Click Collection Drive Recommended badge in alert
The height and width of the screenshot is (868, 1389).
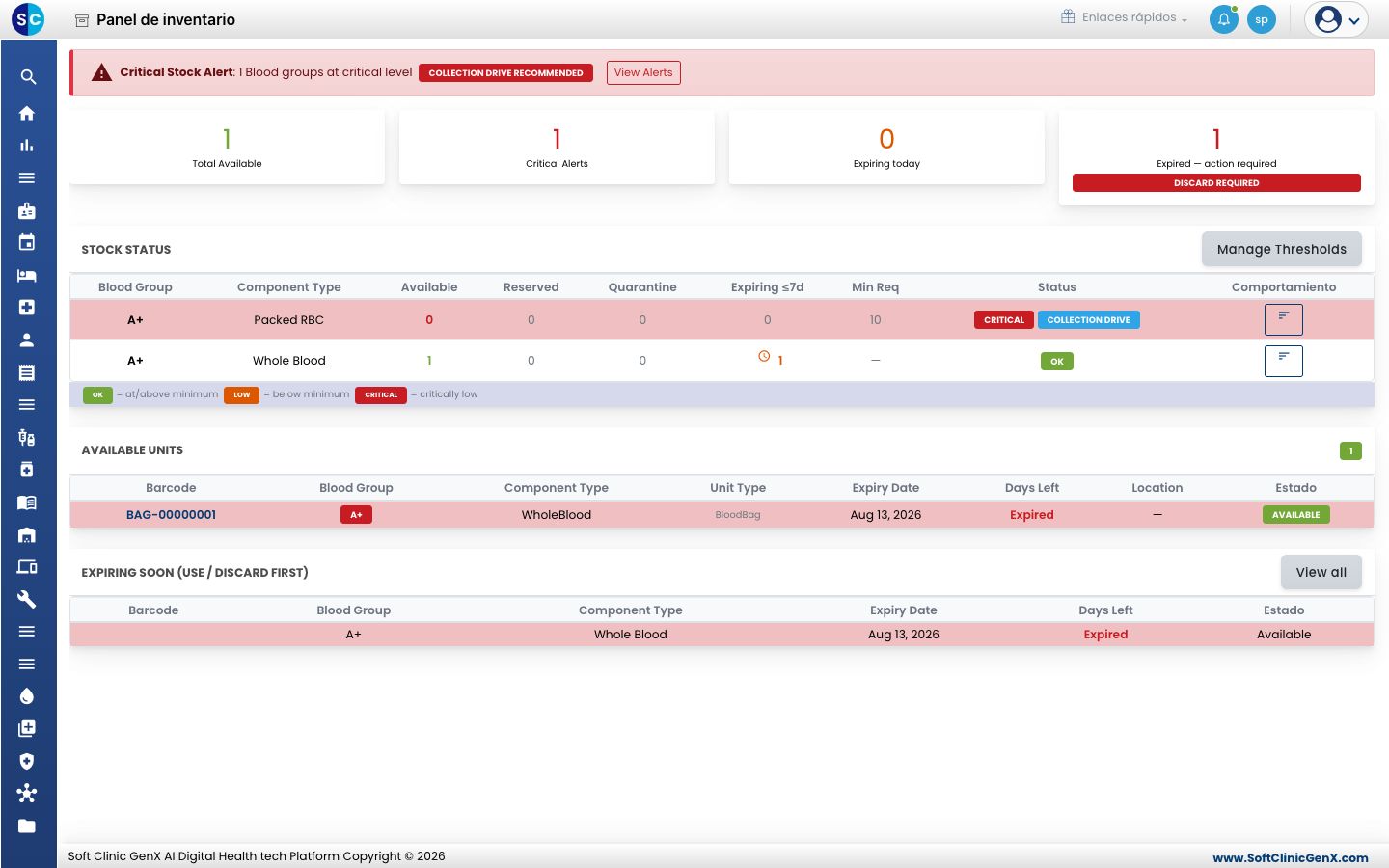(x=505, y=72)
